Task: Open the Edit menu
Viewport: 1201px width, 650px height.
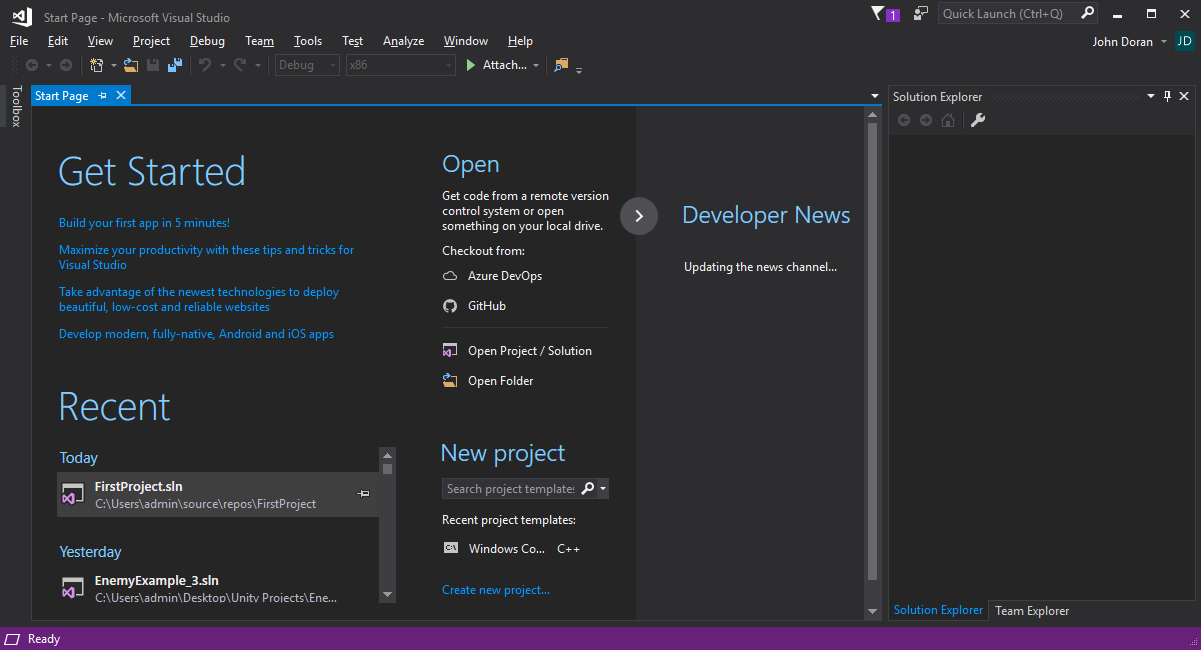Action: tap(58, 41)
